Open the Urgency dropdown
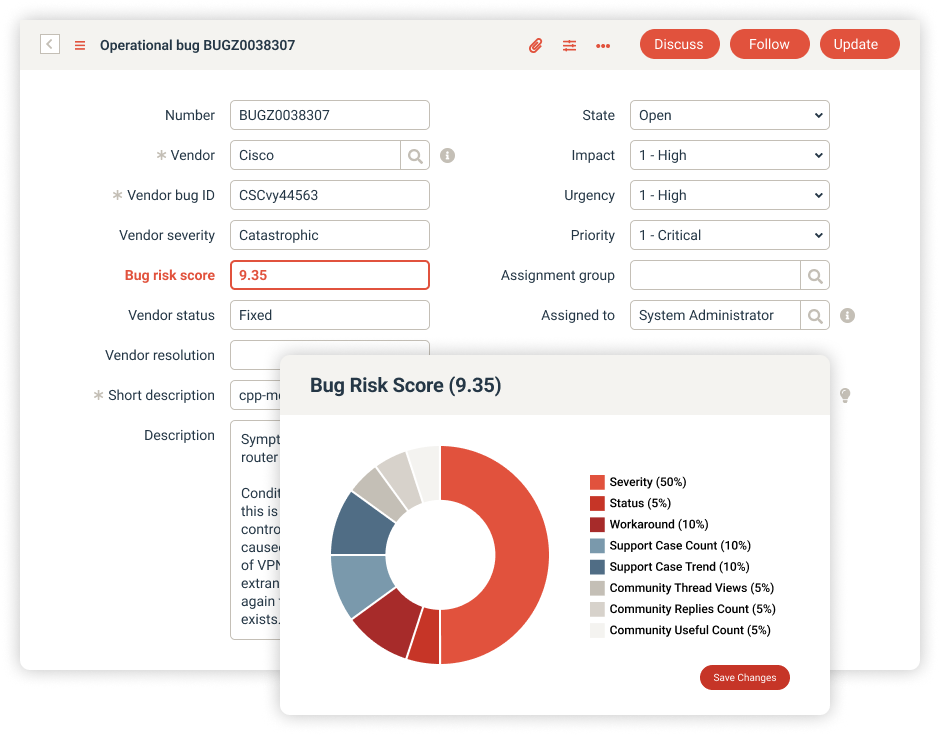 pyautogui.click(x=729, y=195)
